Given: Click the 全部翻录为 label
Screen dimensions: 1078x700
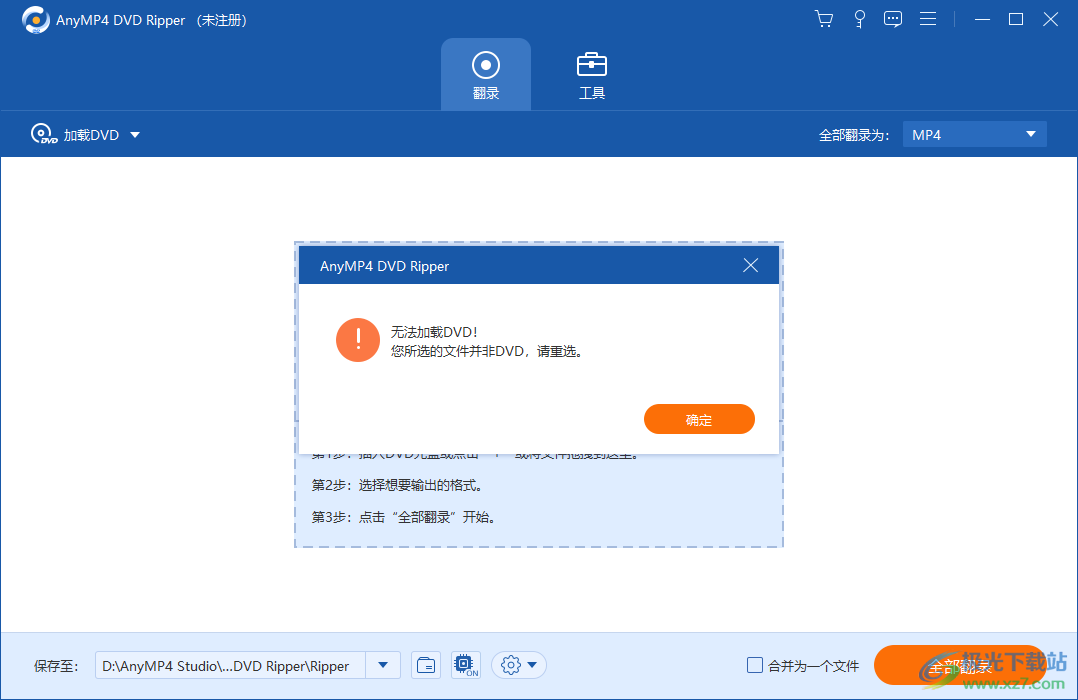Looking at the screenshot, I should [x=854, y=135].
